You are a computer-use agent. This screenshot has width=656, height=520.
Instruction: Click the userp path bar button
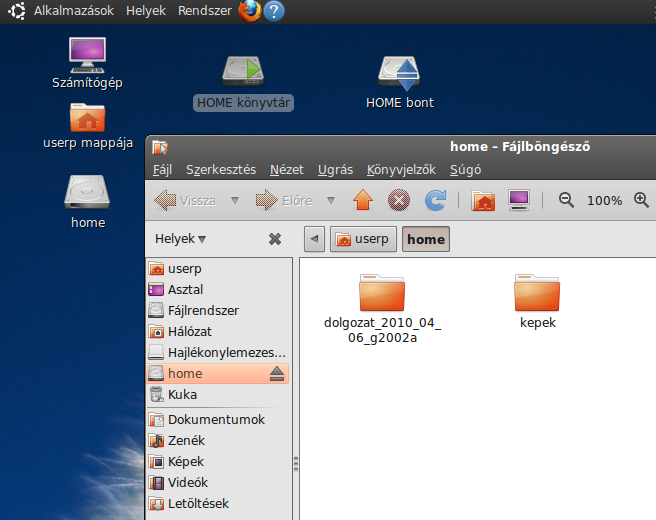coord(362,240)
